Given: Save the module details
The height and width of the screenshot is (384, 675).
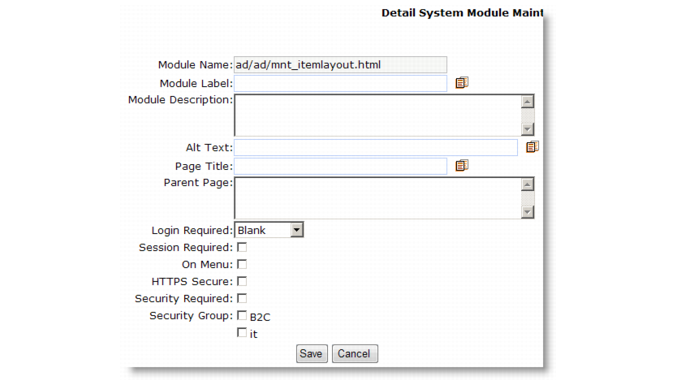Looking at the screenshot, I should 312,353.
